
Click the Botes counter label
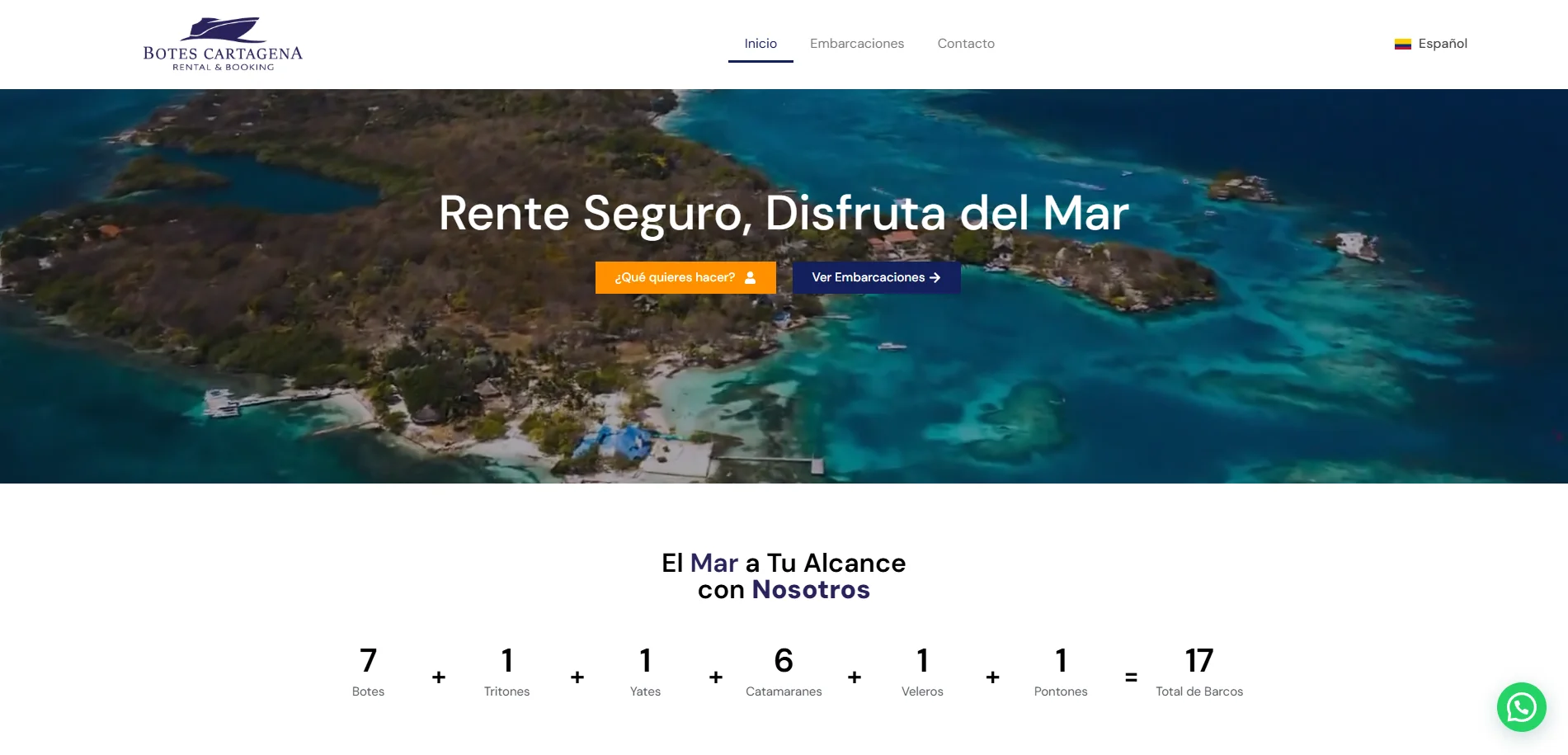pyautogui.click(x=368, y=691)
